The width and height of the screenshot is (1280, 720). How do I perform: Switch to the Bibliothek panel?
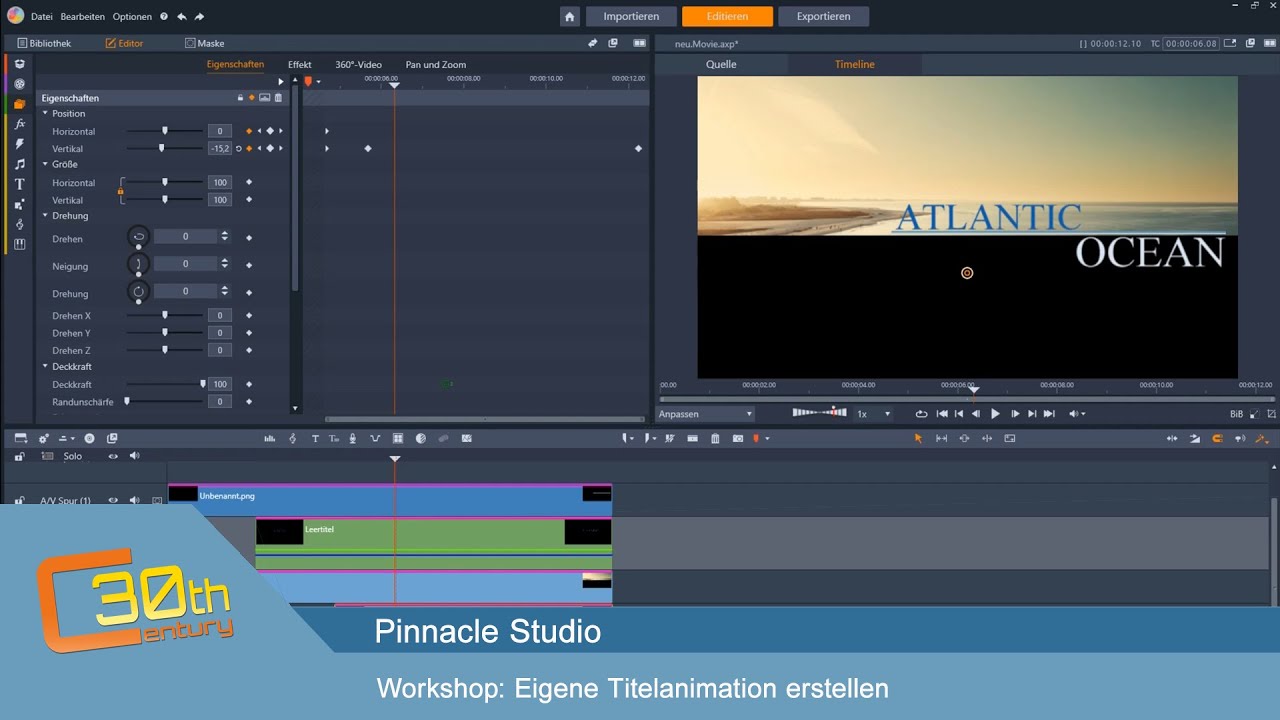point(43,43)
